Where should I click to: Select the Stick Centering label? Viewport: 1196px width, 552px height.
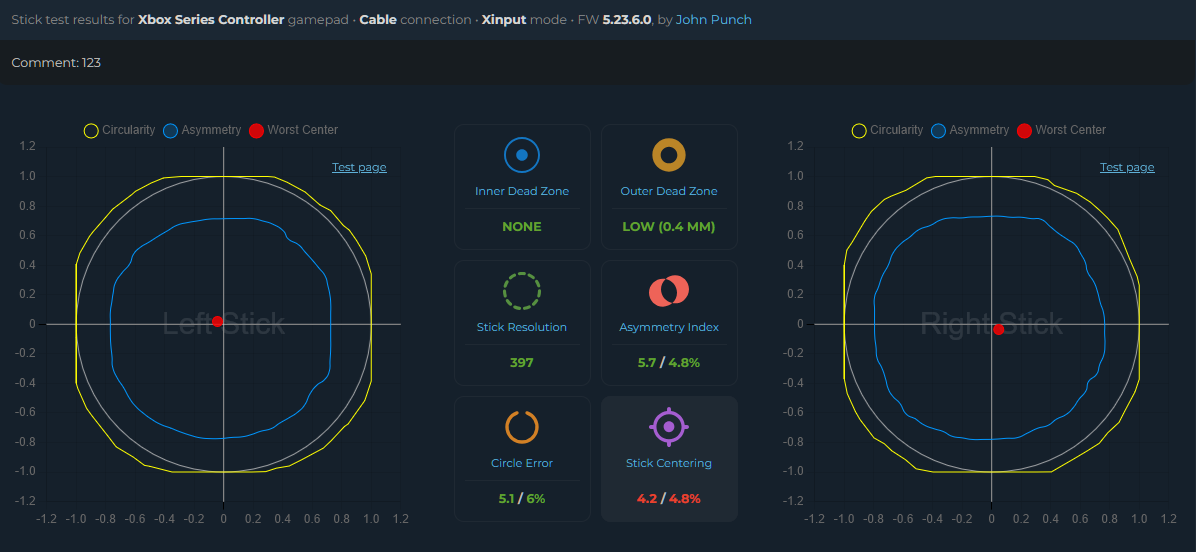pos(669,463)
